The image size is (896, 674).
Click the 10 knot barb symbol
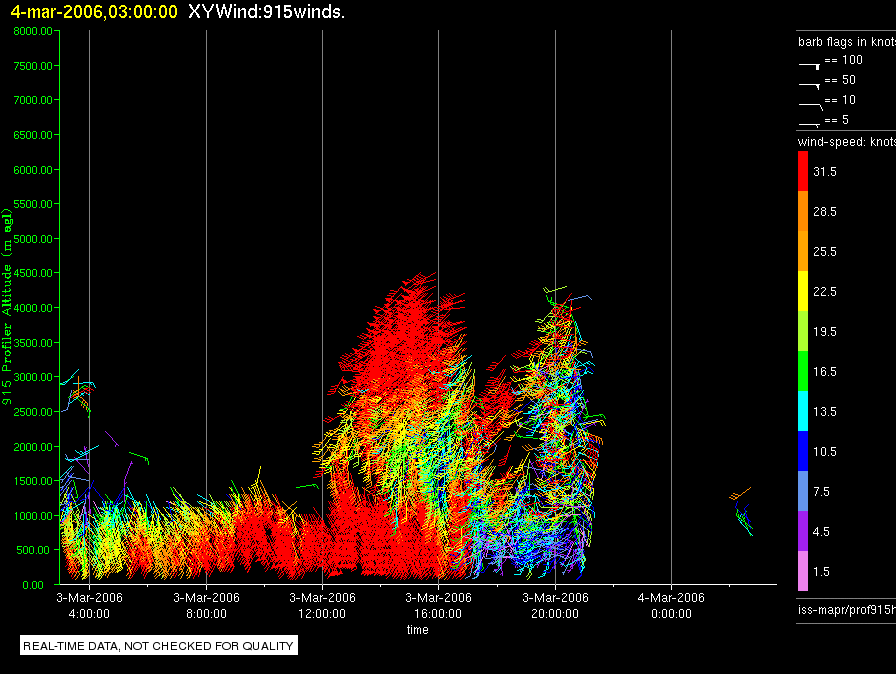click(811, 106)
